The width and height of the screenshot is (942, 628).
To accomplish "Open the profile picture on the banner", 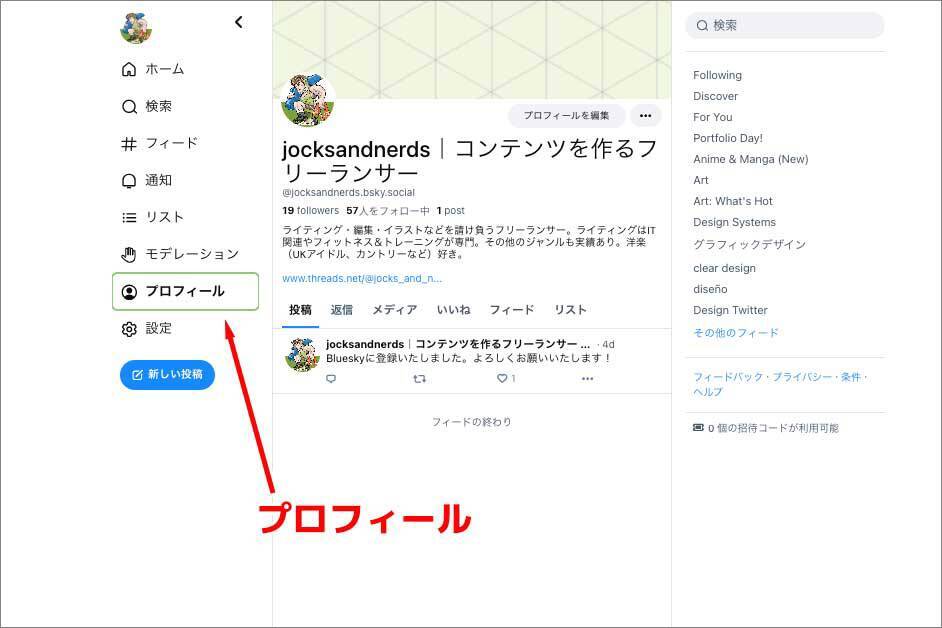I will pyautogui.click(x=308, y=100).
